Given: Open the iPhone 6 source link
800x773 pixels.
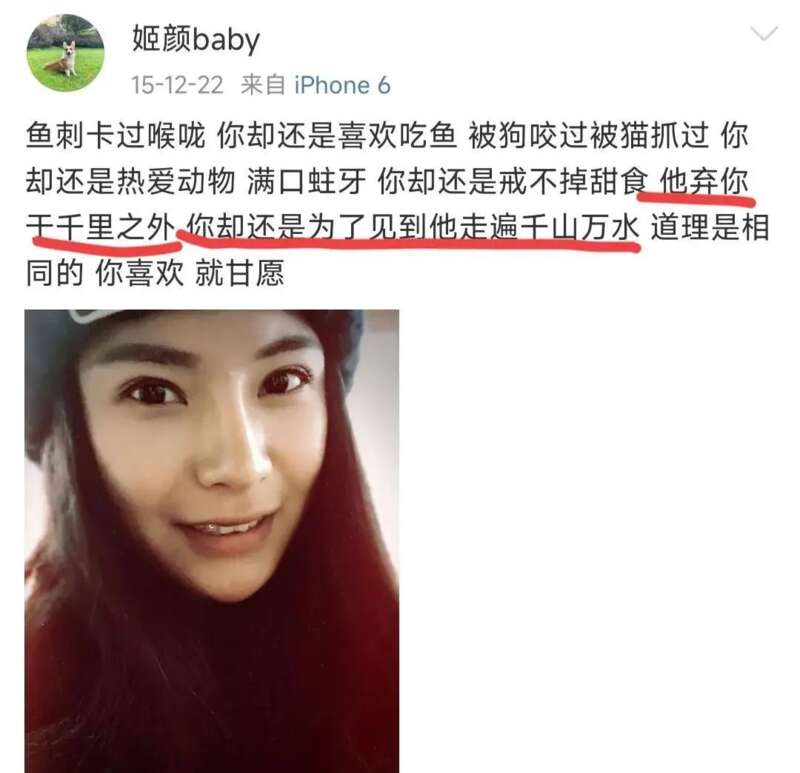Looking at the screenshot, I should tap(342, 85).
